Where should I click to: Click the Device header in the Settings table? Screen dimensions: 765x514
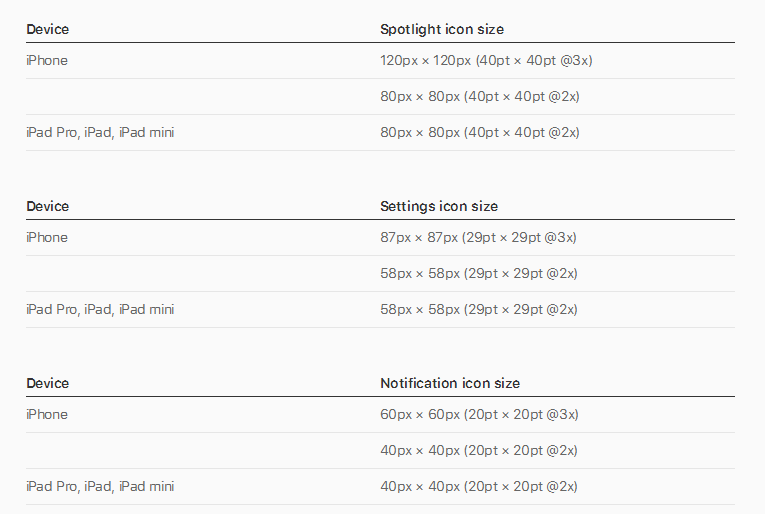point(48,207)
